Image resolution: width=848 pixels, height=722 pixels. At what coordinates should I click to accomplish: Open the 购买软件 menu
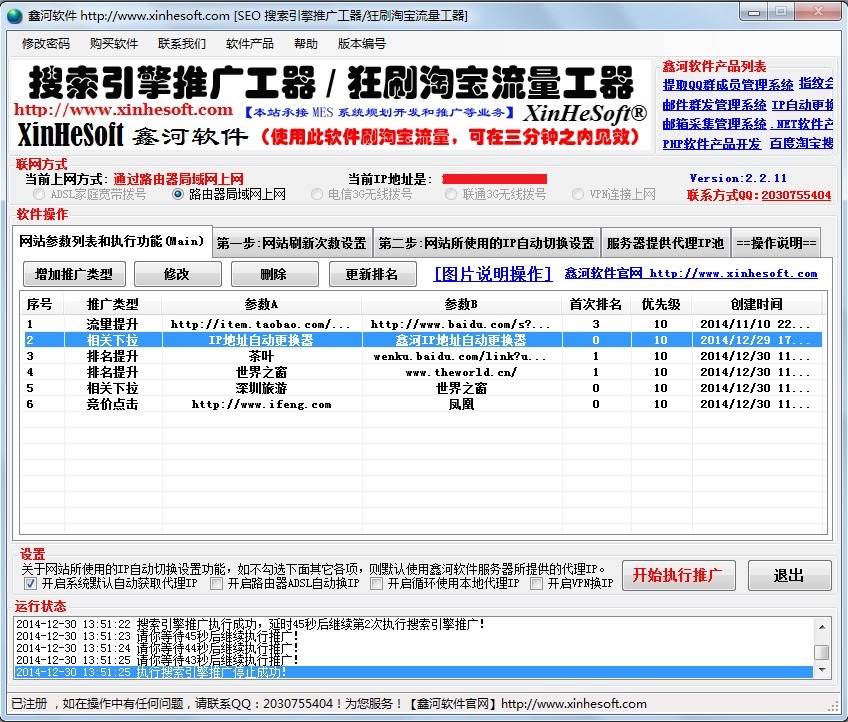tap(114, 44)
